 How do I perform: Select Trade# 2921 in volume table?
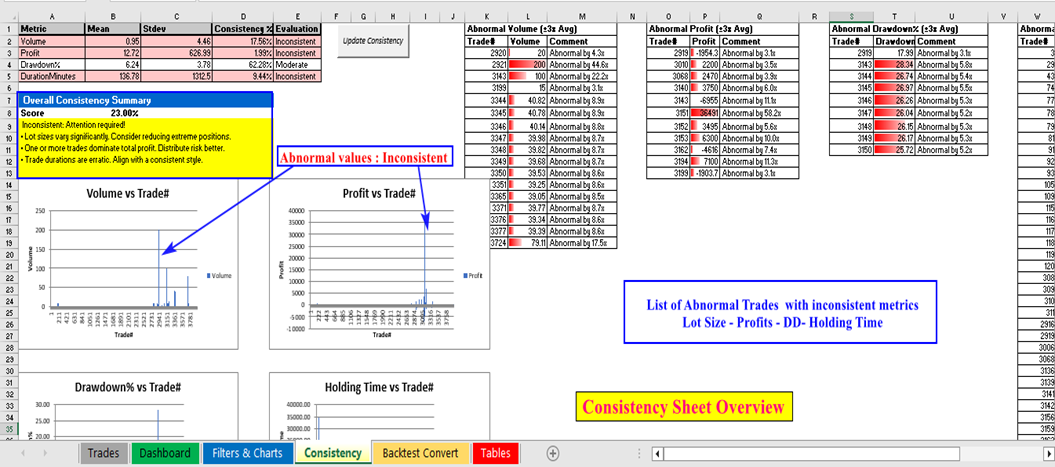486,65
